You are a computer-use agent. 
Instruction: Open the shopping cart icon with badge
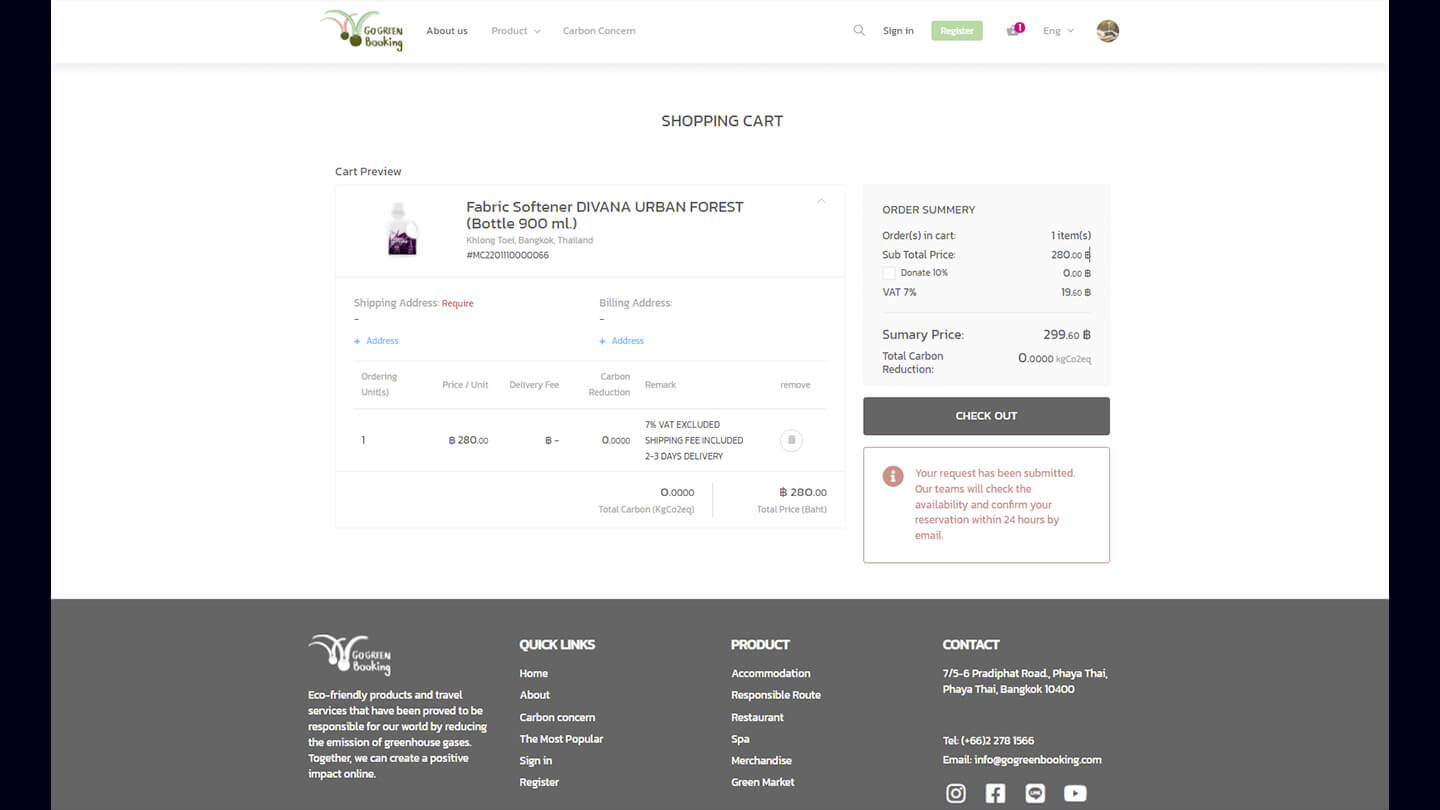(x=1015, y=30)
